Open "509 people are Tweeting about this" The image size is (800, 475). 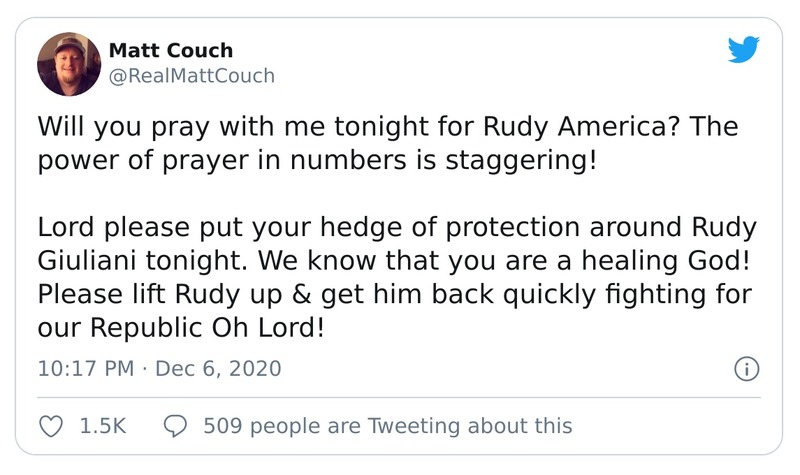(387, 426)
